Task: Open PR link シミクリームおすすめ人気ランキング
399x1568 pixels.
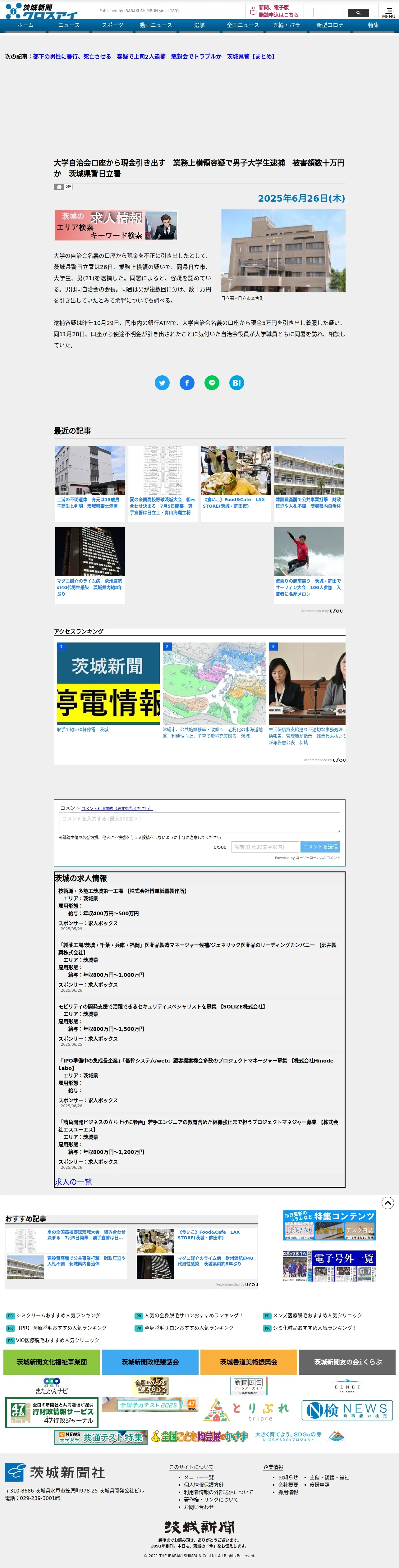Action: tap(58, 1315)
